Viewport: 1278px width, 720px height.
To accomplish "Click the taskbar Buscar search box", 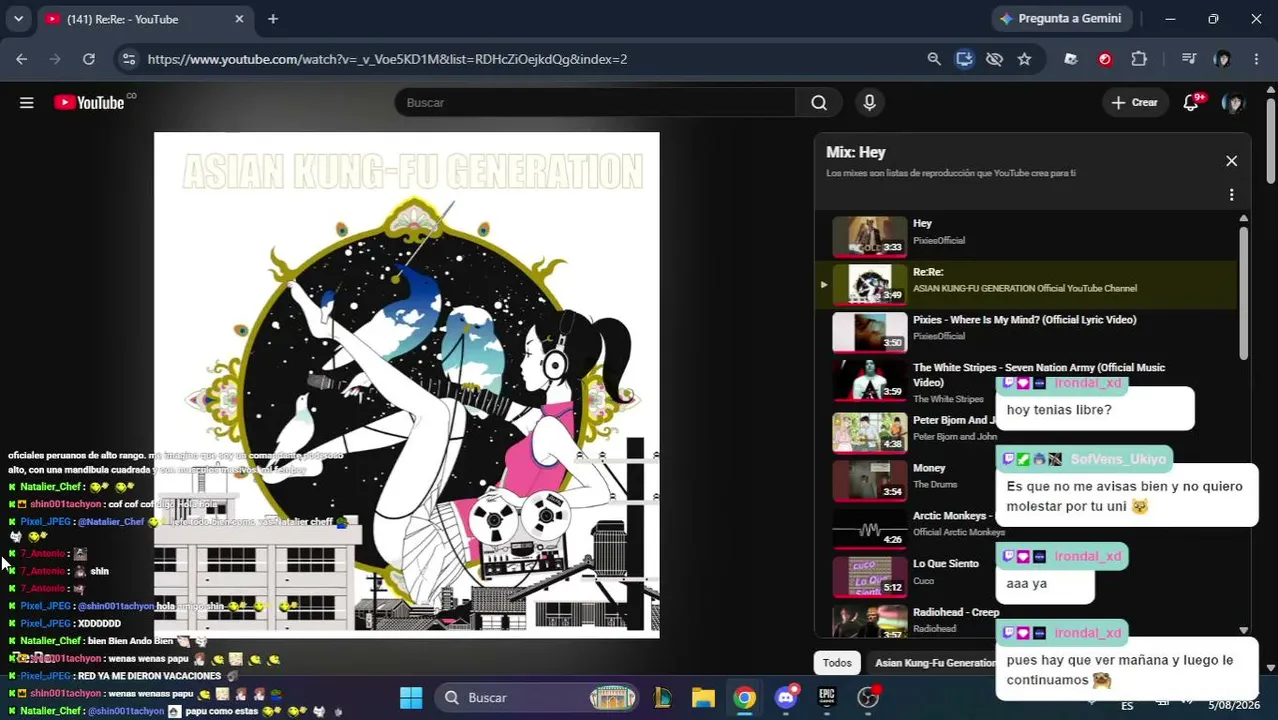I will point(540,697).
